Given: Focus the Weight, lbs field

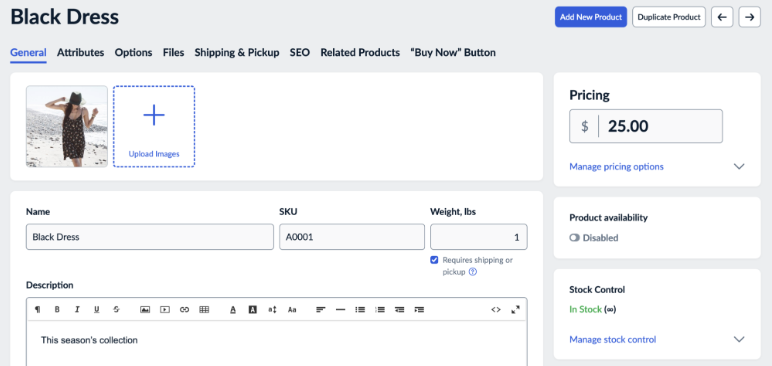Looking at the screenshot, I should pos(479,237).
